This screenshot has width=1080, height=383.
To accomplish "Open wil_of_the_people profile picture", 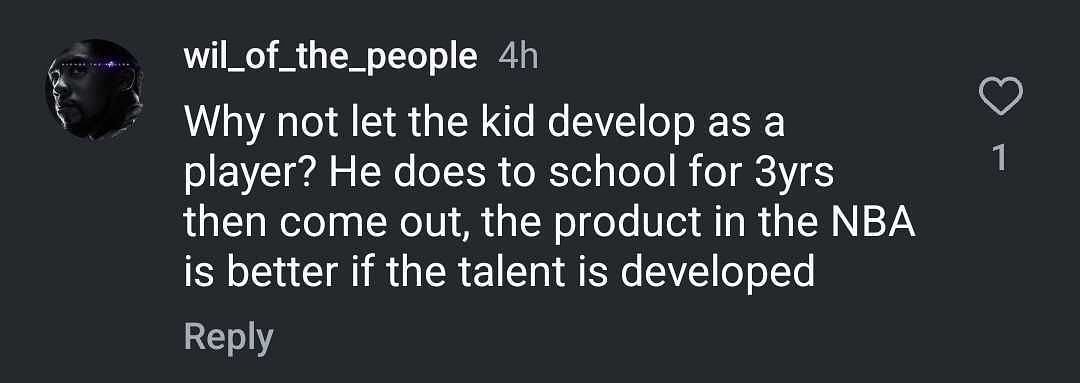I will point(94,90).
